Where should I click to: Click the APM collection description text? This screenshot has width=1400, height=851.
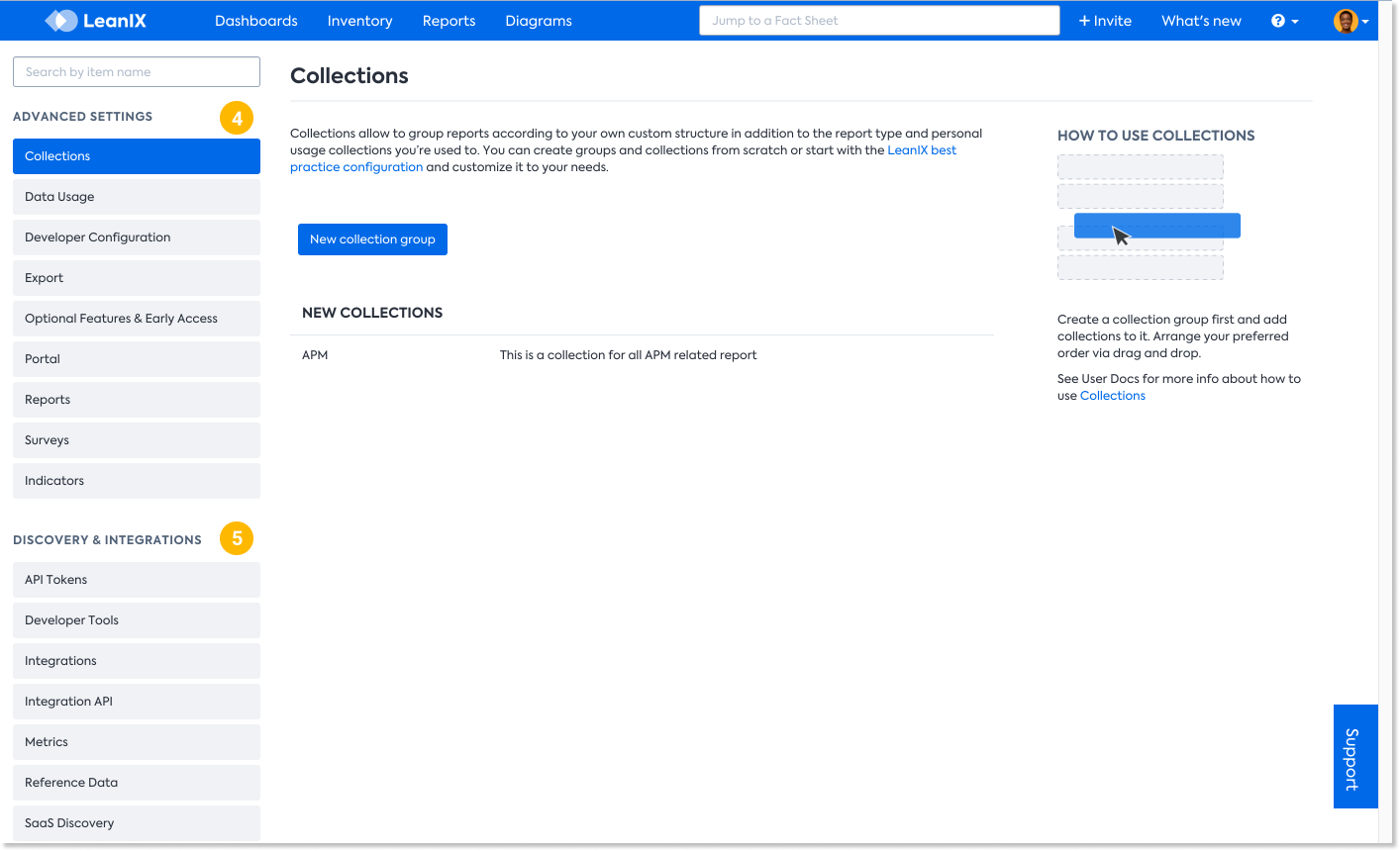coord(628,355)
